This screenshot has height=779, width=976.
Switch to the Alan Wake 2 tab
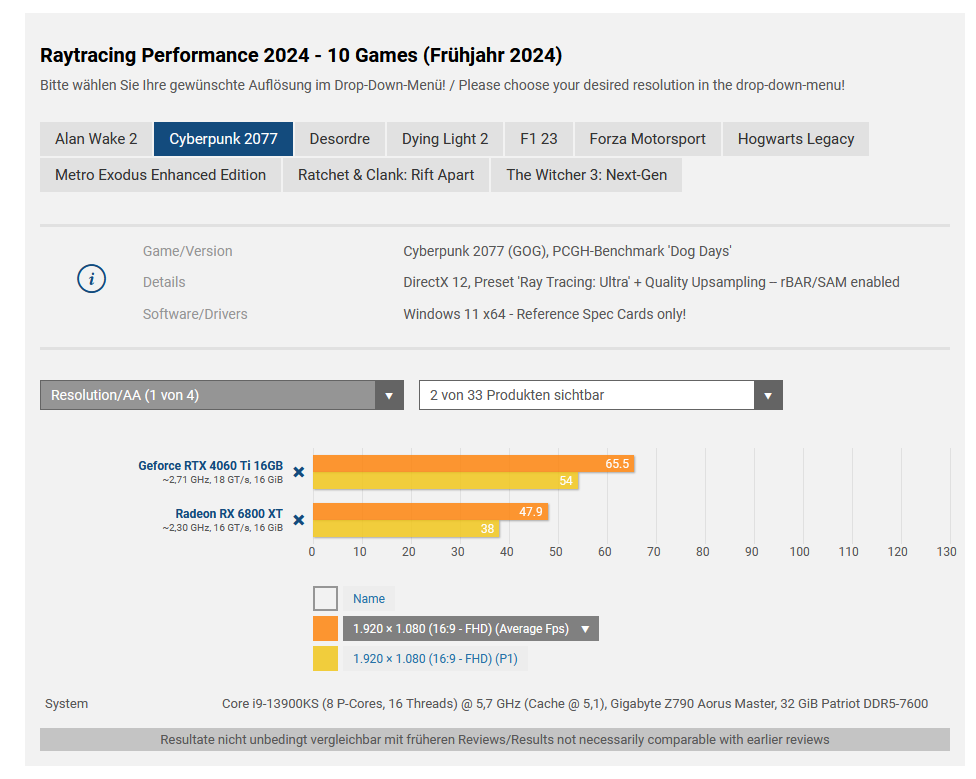tap(96, 139)
